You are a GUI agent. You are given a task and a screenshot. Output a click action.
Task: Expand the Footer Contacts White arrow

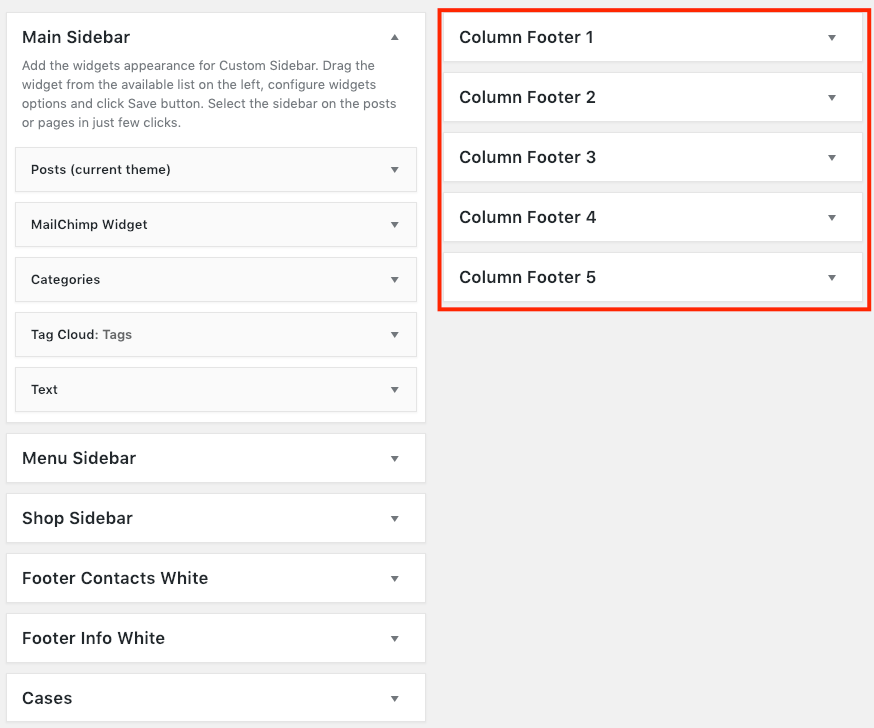coord(395,579)
